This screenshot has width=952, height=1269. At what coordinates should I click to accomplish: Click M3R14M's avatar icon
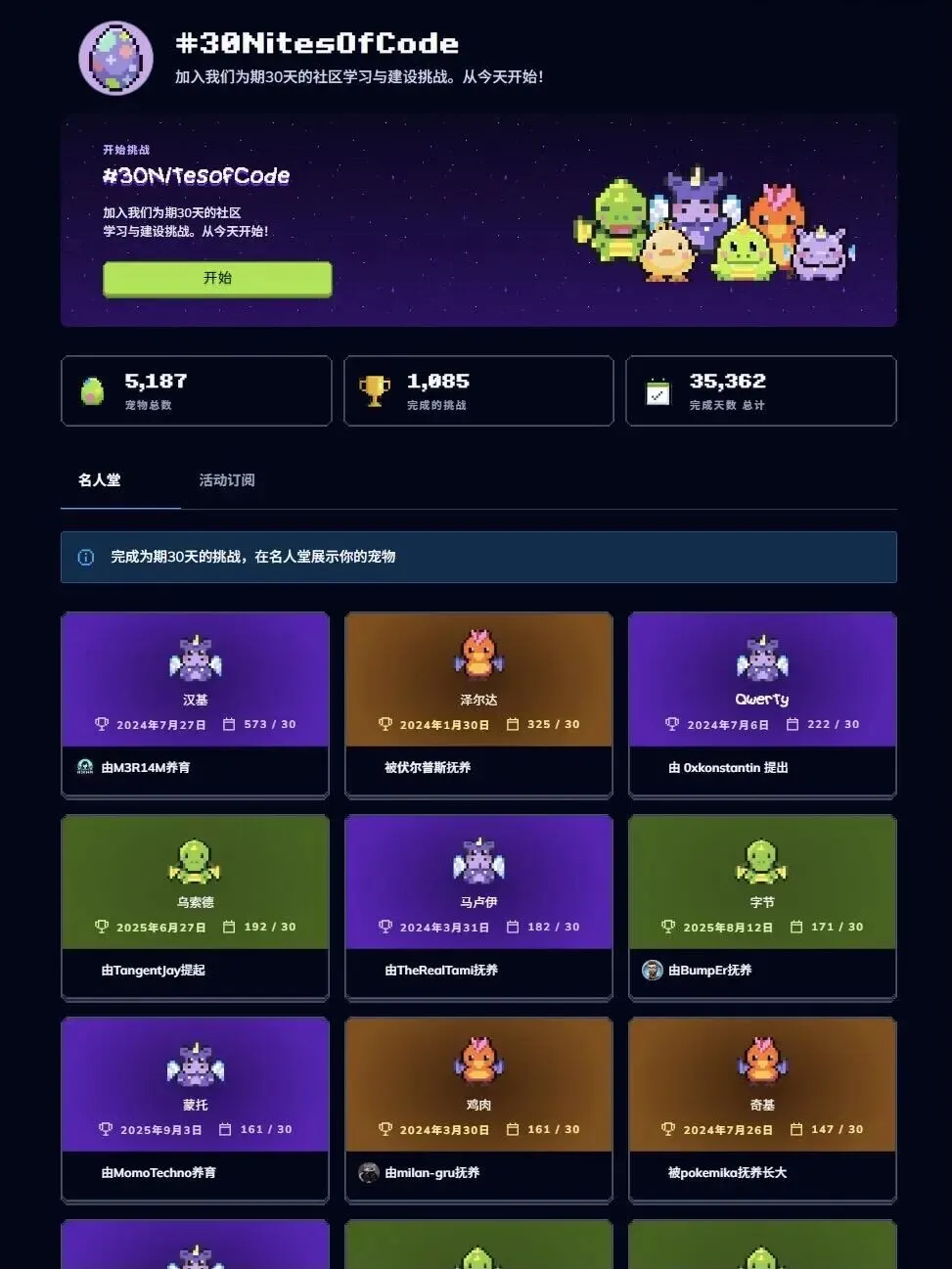[85, 767]
